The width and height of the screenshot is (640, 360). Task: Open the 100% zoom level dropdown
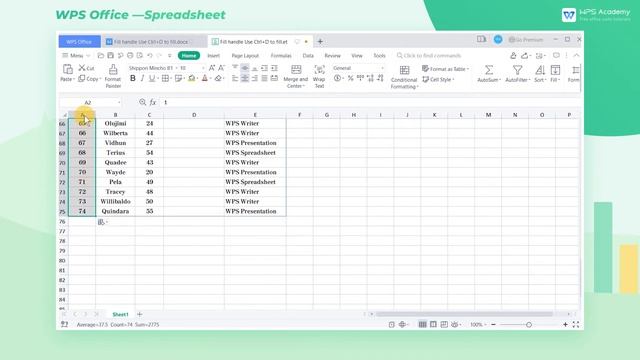pyautogui.click(x=478, y=324)
